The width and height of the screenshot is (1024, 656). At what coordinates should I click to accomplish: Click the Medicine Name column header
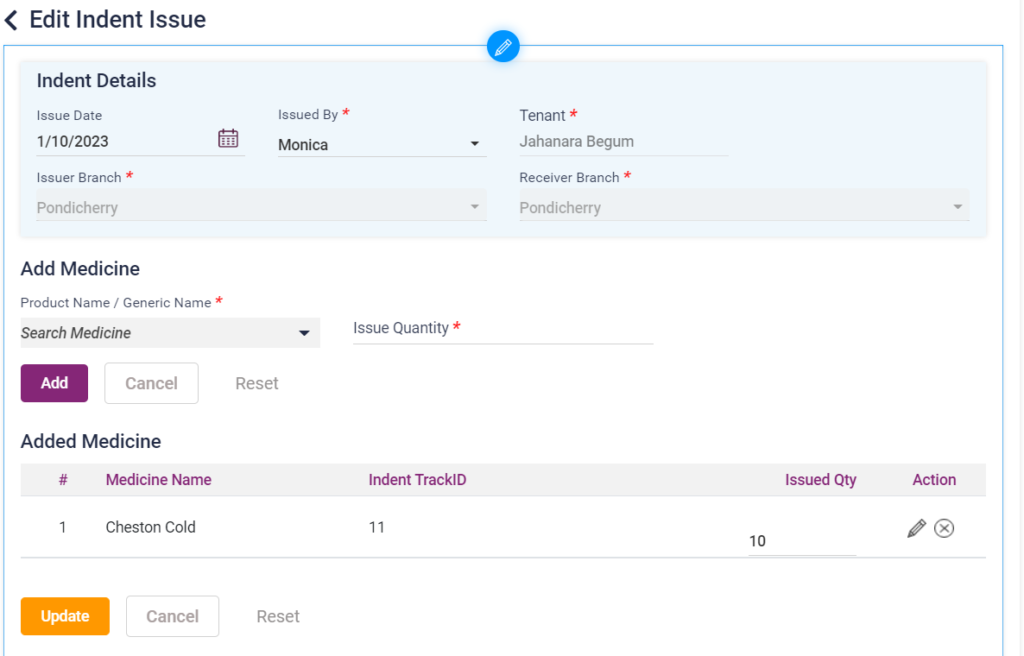(158, 480)
